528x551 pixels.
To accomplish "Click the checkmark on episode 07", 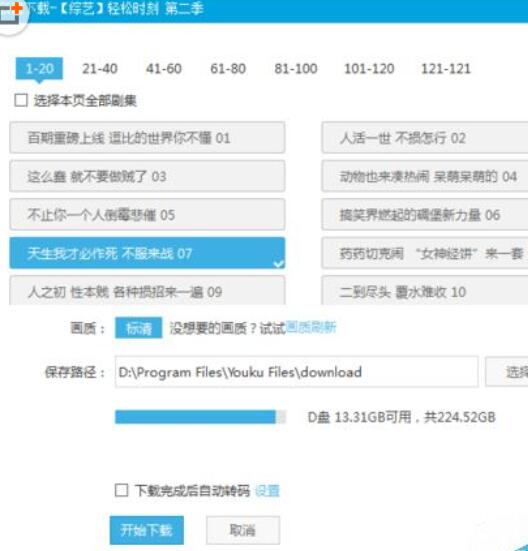I will tap(279, 264).
